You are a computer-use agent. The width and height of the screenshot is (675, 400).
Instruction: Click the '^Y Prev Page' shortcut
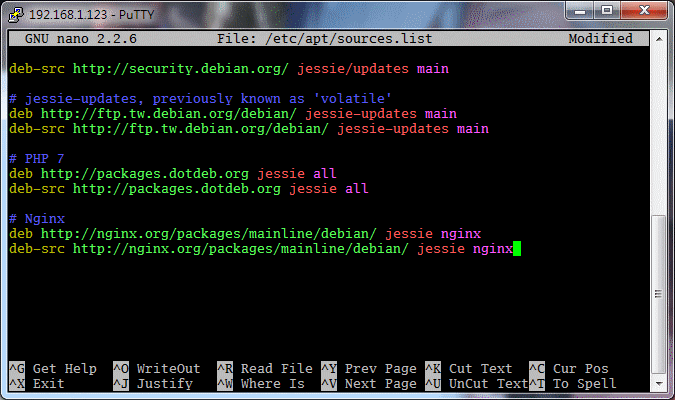369,369
